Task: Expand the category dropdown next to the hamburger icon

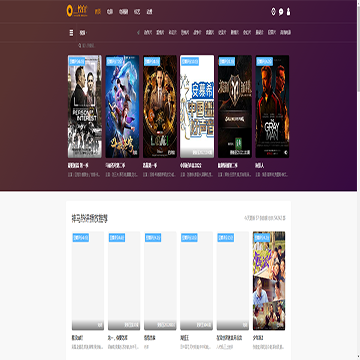Action: 83,33
